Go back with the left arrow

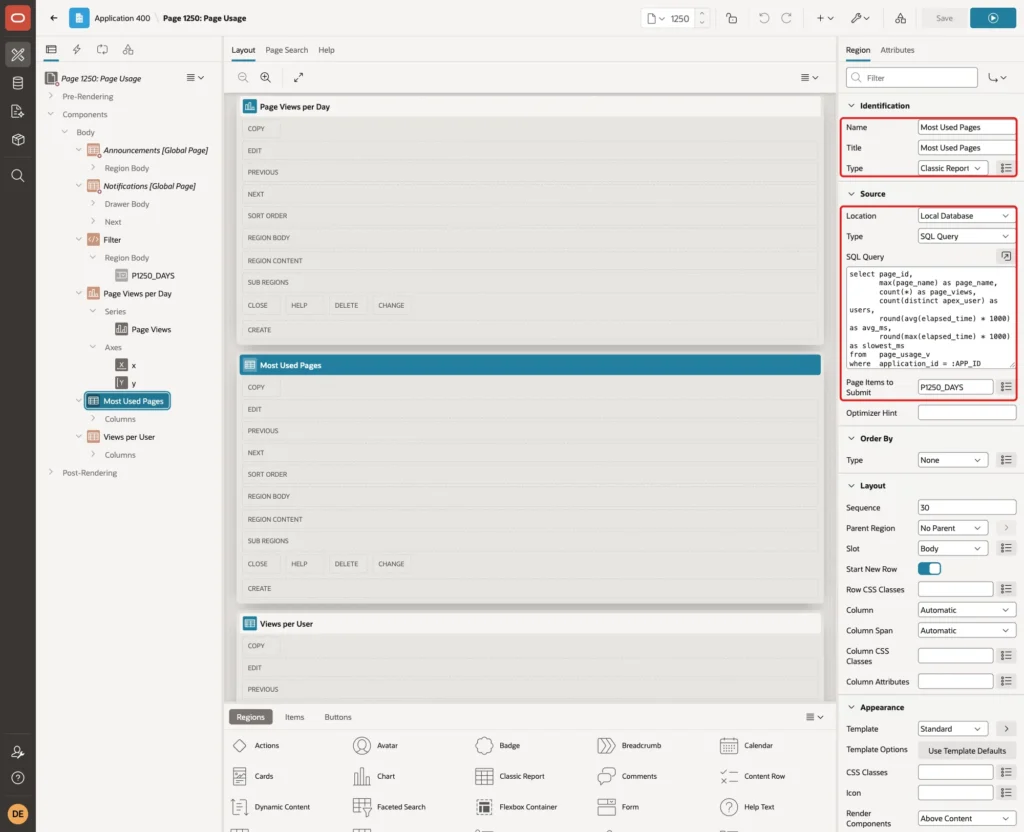(x=54, y=18)
